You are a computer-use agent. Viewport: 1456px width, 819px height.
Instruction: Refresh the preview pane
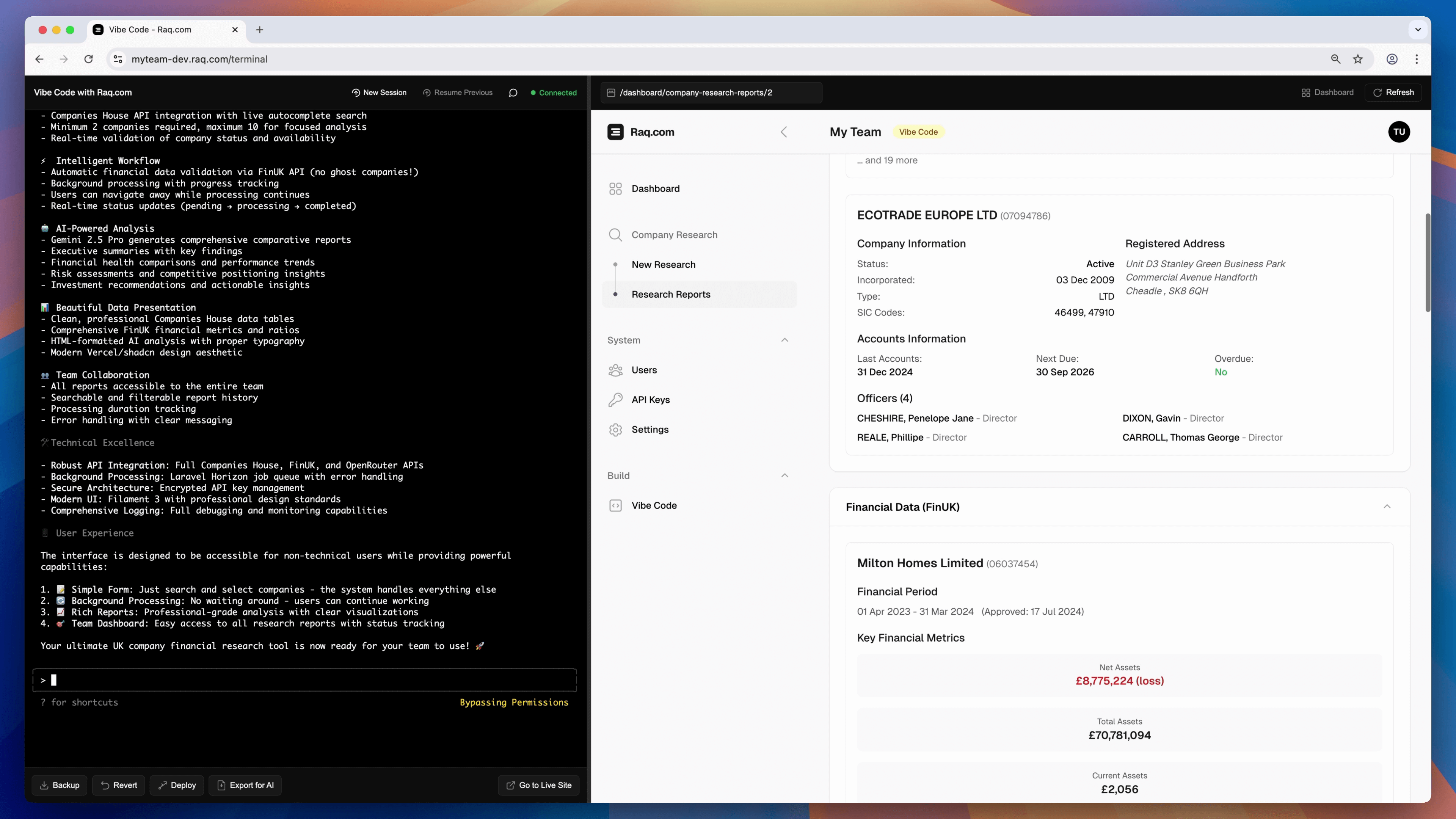pos(1393,93)
